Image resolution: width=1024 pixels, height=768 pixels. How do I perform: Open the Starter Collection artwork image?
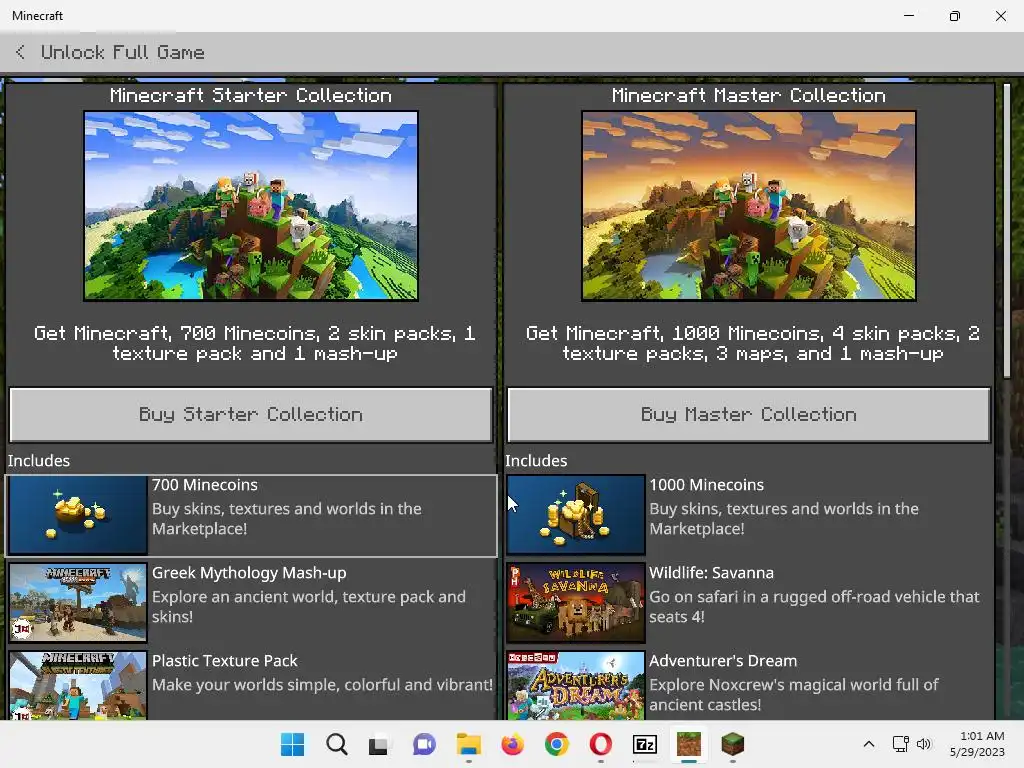(251, 206)
